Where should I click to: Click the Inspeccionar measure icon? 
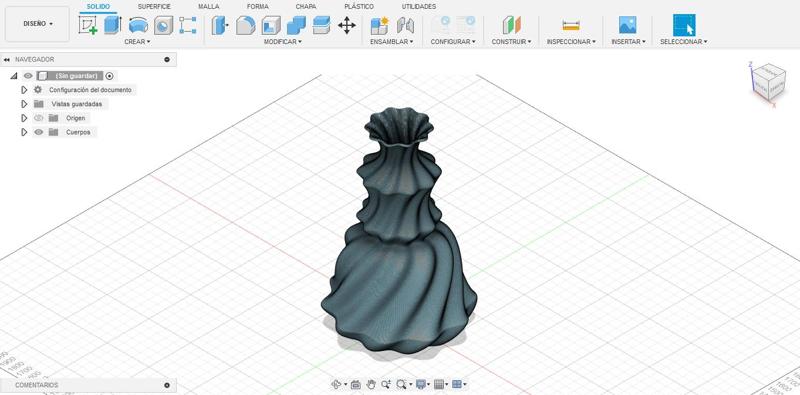(571, 25)
